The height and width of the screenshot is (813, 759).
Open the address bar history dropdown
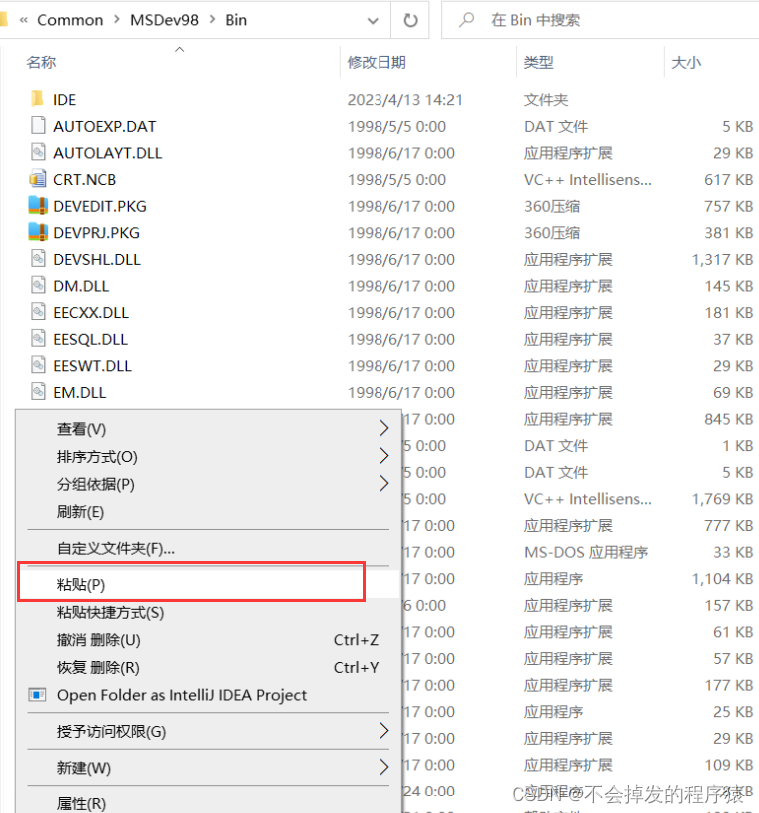tap(372, 21)
